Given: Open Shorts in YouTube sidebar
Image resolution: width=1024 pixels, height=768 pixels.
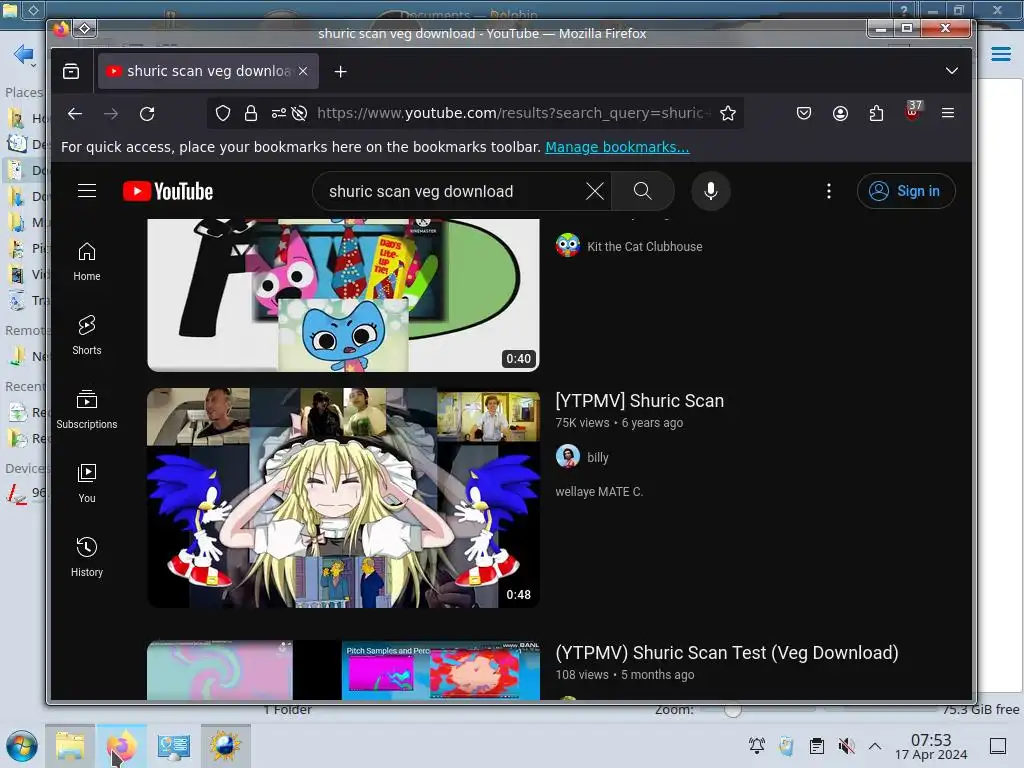Looking at the screenshot, I should coord(87,336).
